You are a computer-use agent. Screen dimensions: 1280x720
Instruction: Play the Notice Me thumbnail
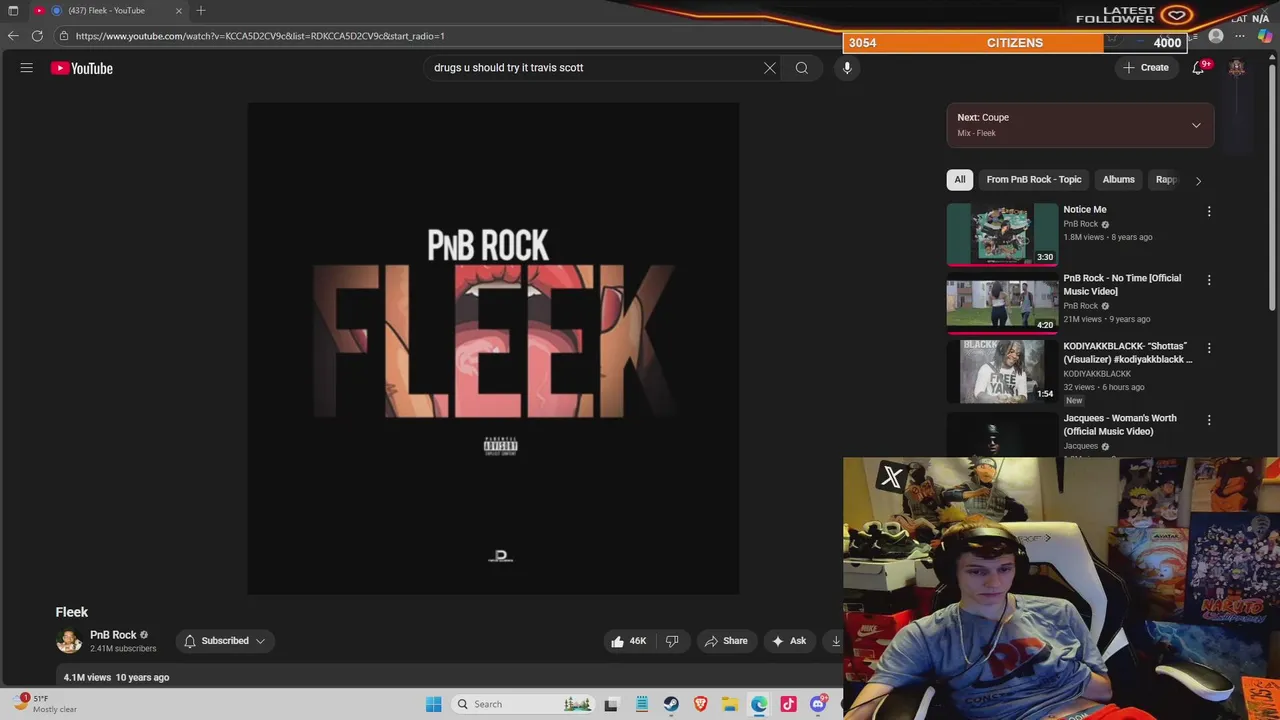pos(1002,234)
